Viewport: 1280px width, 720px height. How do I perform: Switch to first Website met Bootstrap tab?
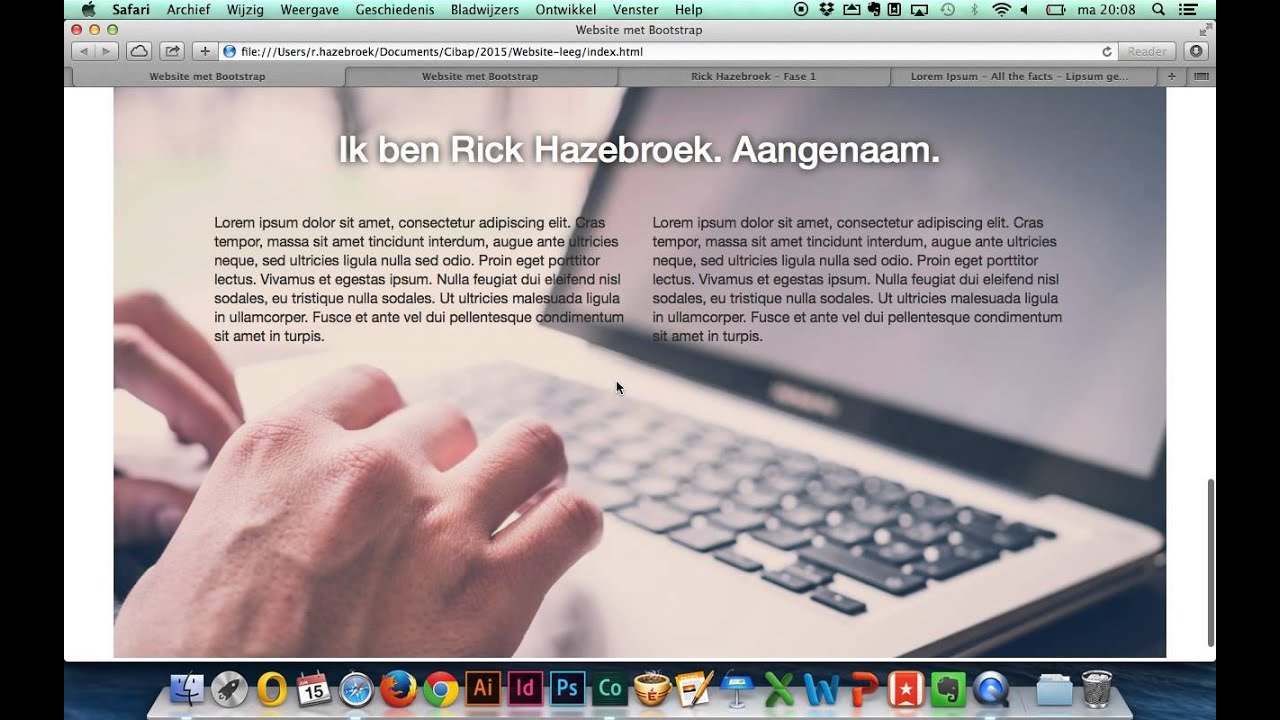(x=208, y=76)
